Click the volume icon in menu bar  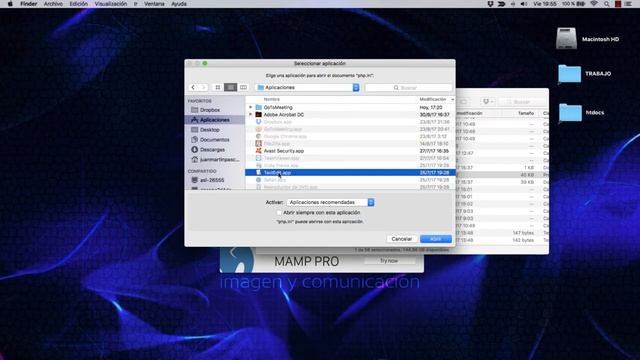[x=524, y=4]
